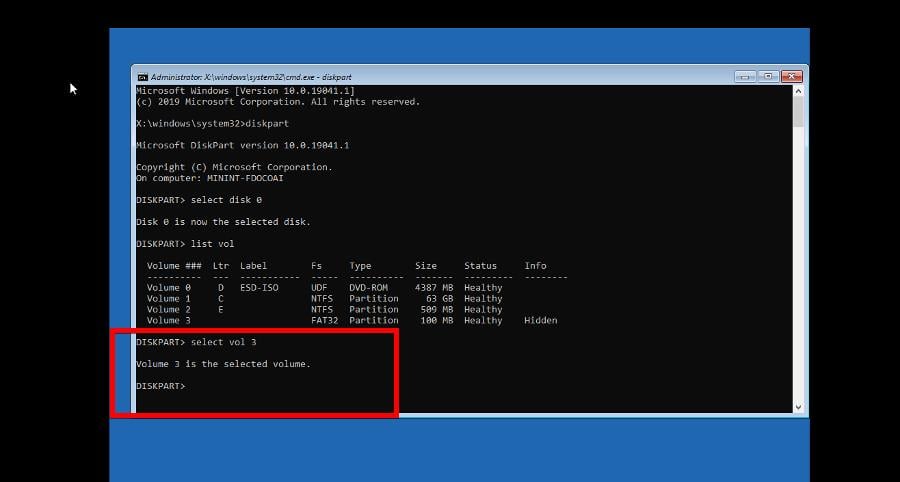Click the '100 MB' size cell
The height and width of the screenshot is (482, 900).
point(437,320)
